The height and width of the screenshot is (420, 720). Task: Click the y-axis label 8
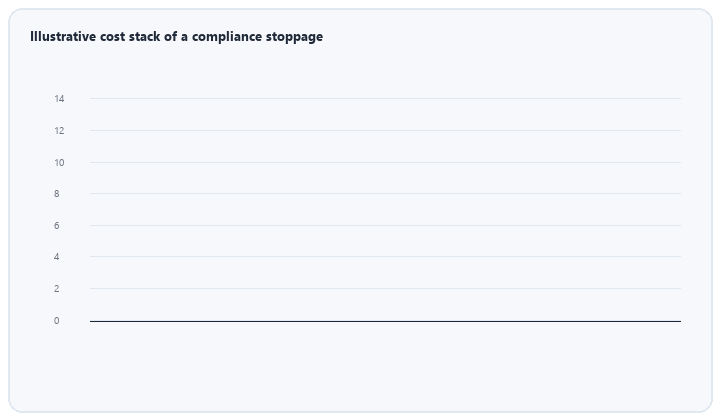pyautogui.click(x=56, y=194)
